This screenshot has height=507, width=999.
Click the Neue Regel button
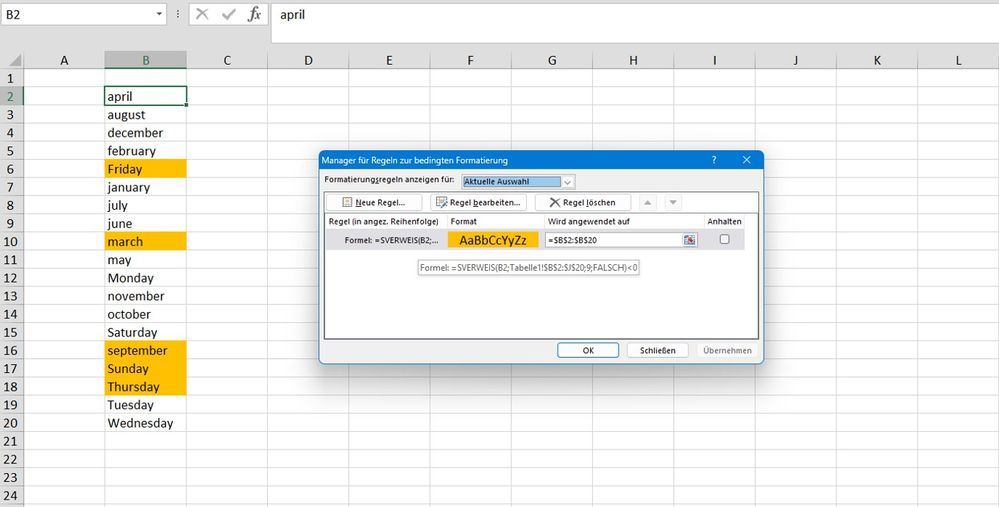374,203
